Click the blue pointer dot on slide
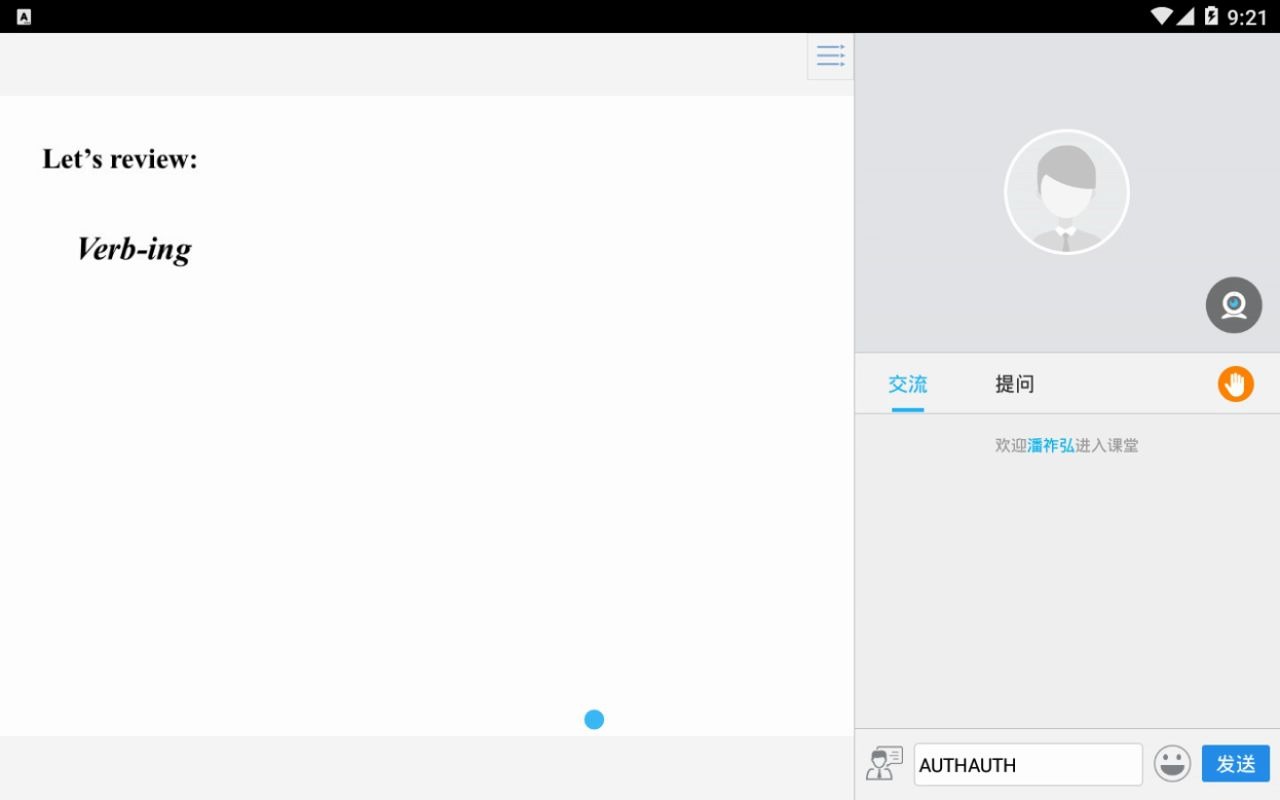The width and height of the screenshot is (1280, 800). (x=594, y=719)
